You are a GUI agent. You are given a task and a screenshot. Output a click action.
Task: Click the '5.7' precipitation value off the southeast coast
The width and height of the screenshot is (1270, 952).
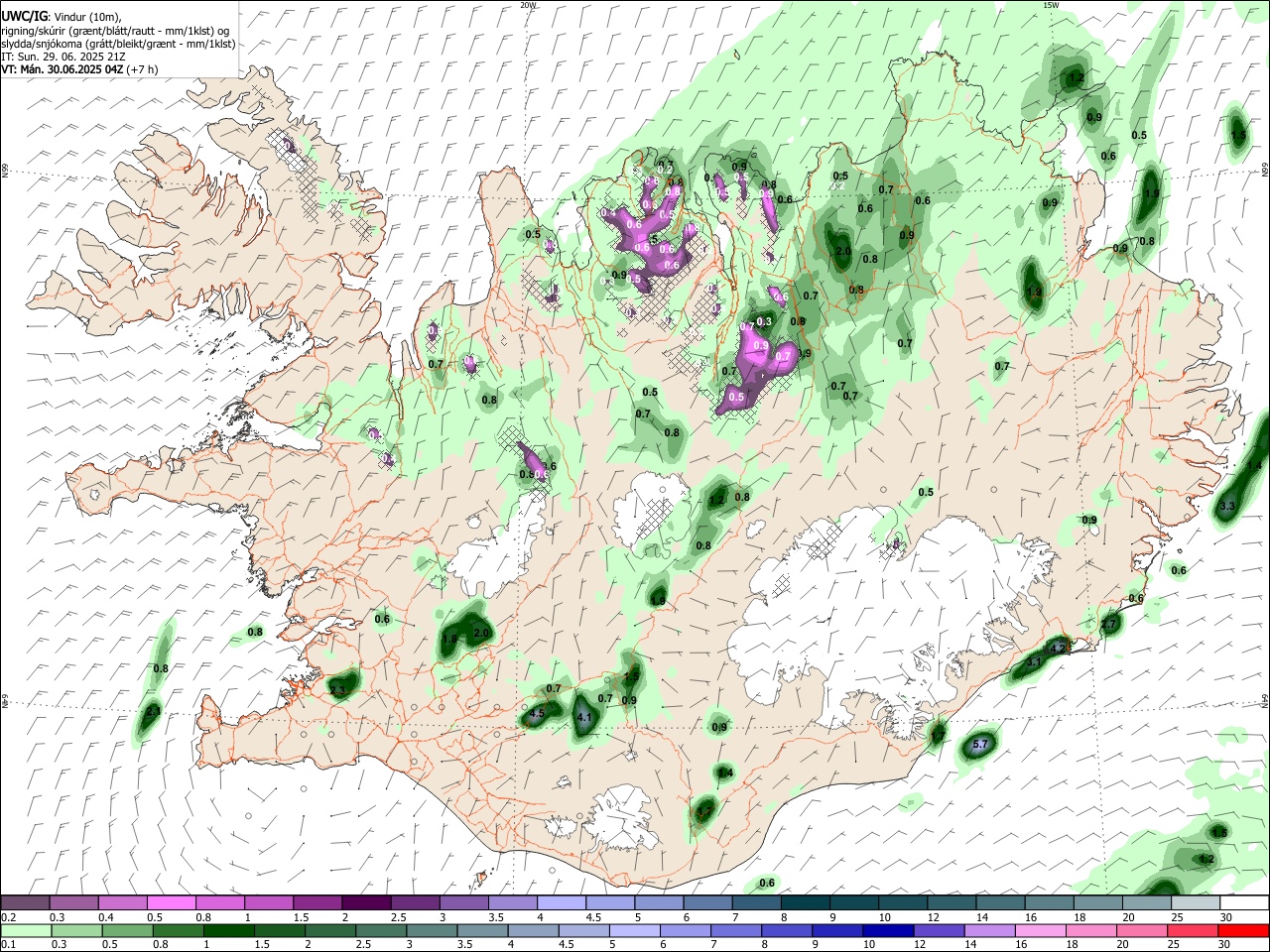(x=981, y=744)
